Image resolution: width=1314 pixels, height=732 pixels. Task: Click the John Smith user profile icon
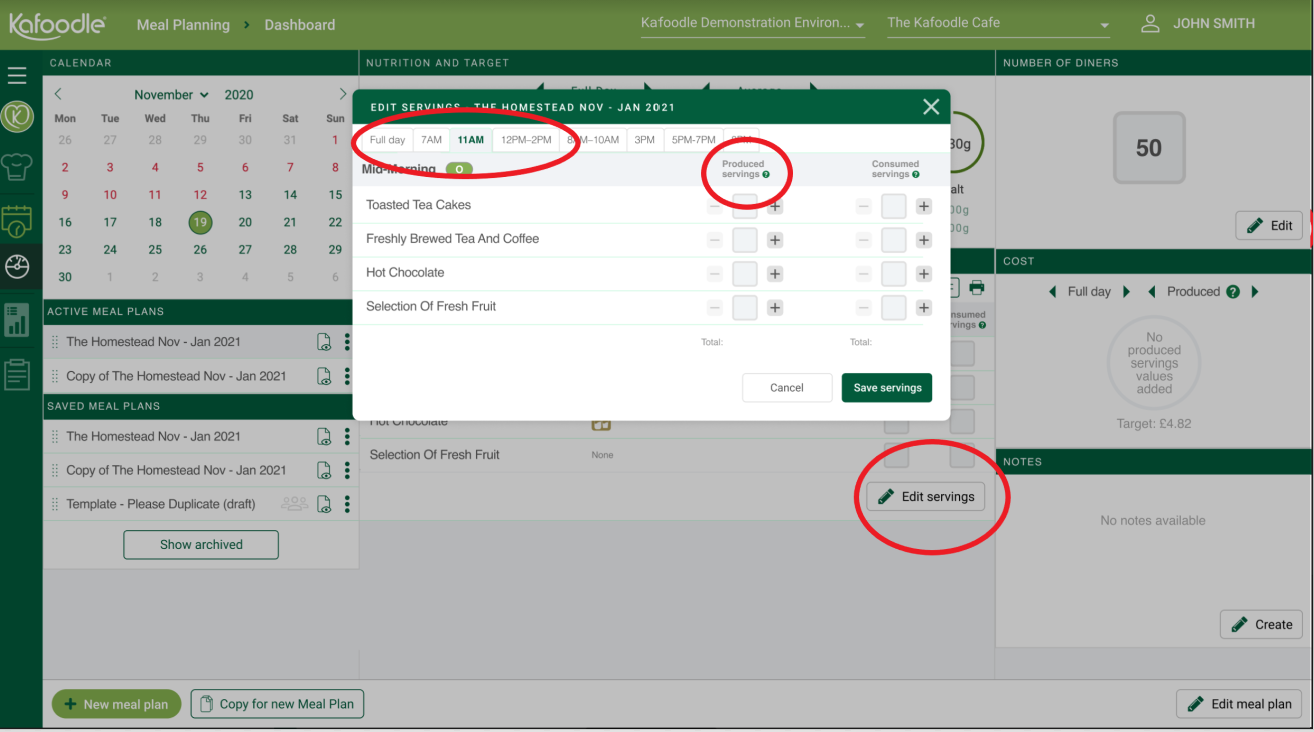point(1150,23)
